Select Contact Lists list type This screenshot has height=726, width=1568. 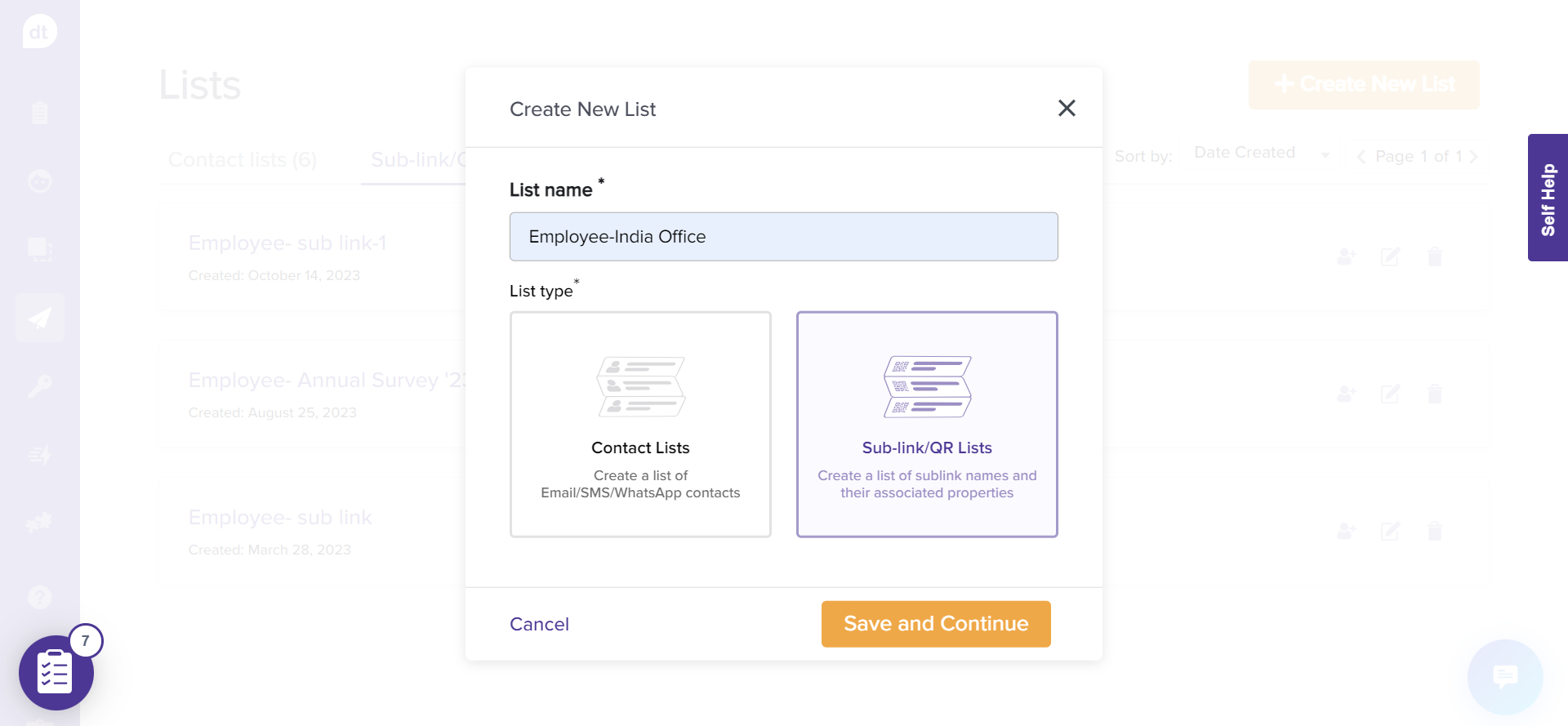(x=640, y=424)
